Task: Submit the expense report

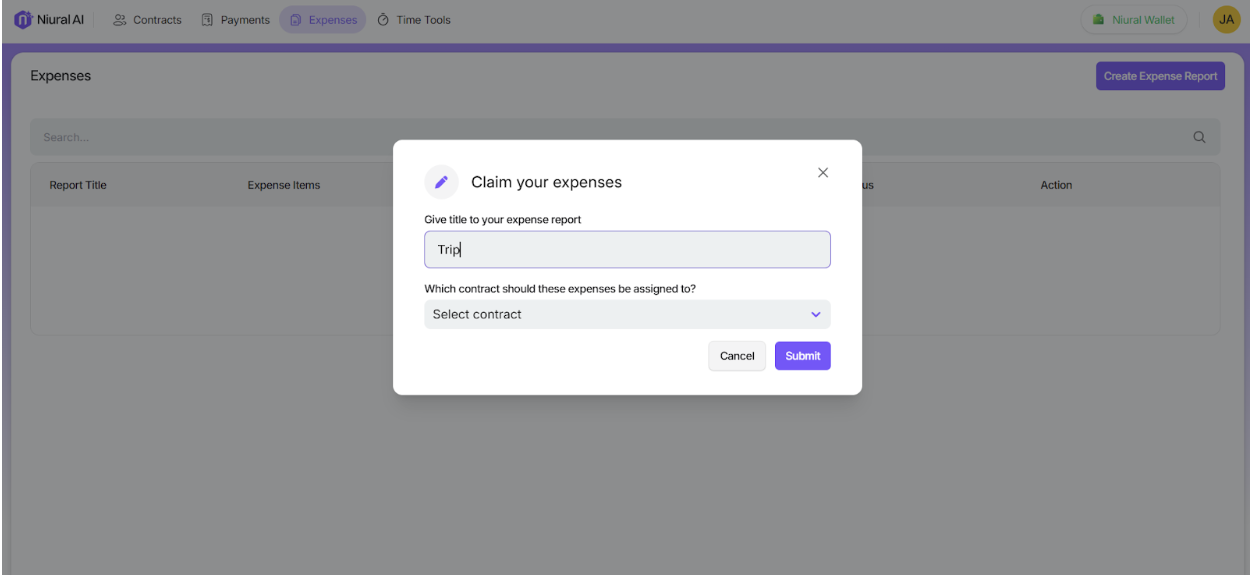Action: click(802, 356)
